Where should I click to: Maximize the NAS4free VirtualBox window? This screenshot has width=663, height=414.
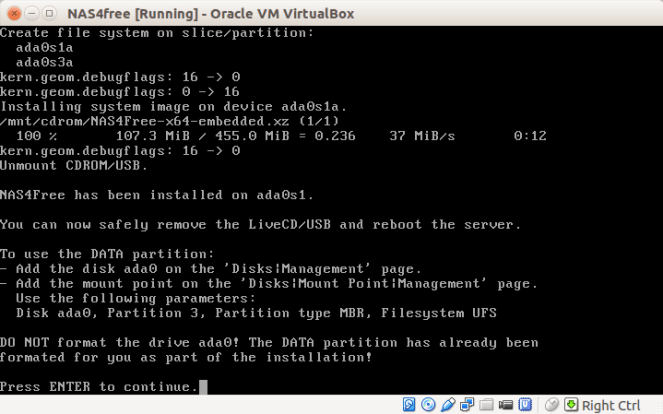[49, 14]
